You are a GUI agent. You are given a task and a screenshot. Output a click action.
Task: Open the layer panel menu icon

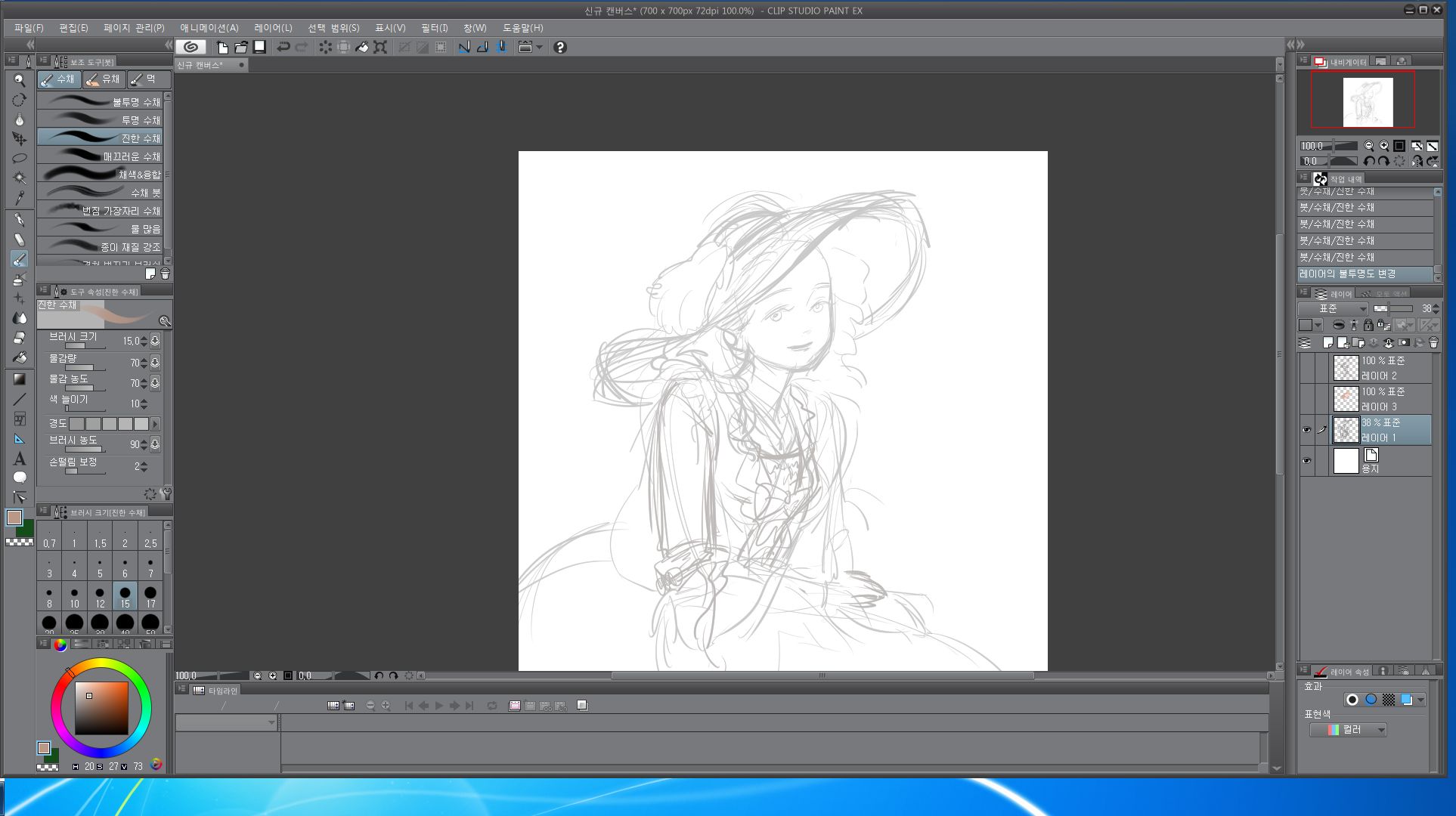[1304, 292]
